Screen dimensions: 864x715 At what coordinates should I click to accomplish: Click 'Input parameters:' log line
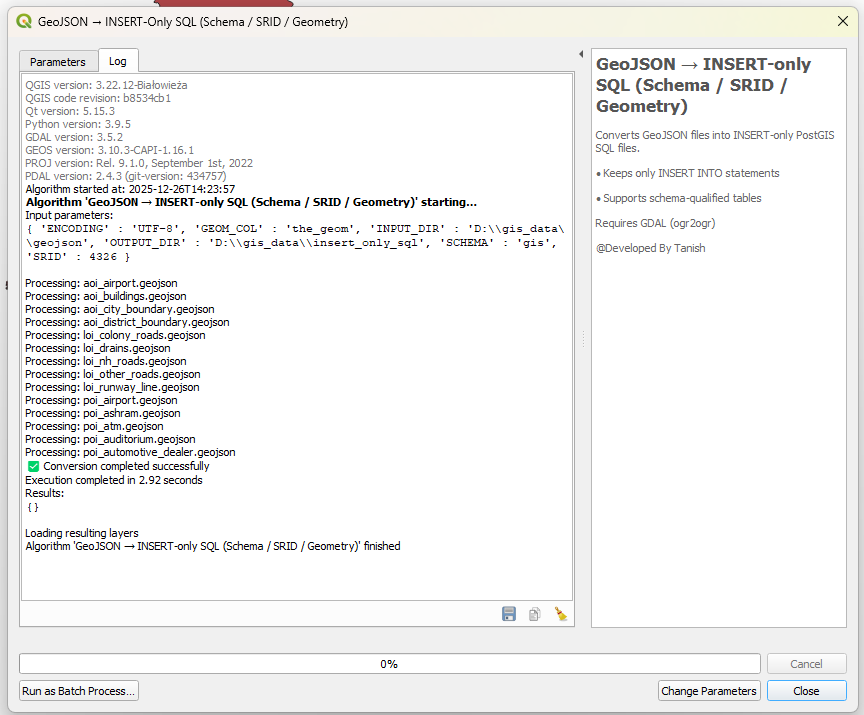click(69, 215)
